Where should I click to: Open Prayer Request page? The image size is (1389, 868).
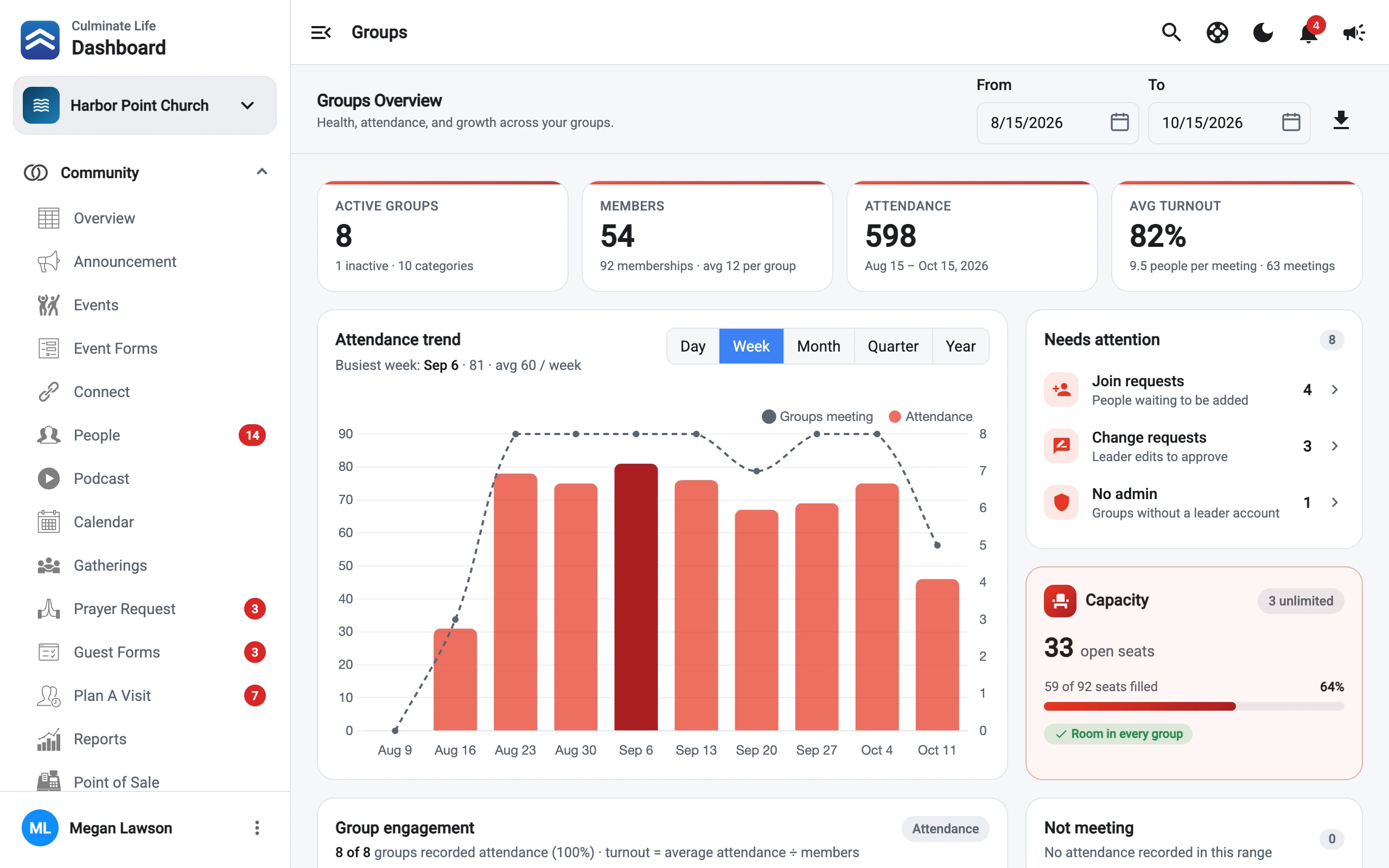145,609
